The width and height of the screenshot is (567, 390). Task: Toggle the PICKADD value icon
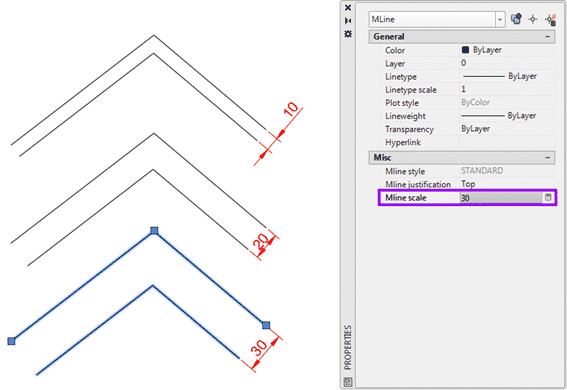516,19
